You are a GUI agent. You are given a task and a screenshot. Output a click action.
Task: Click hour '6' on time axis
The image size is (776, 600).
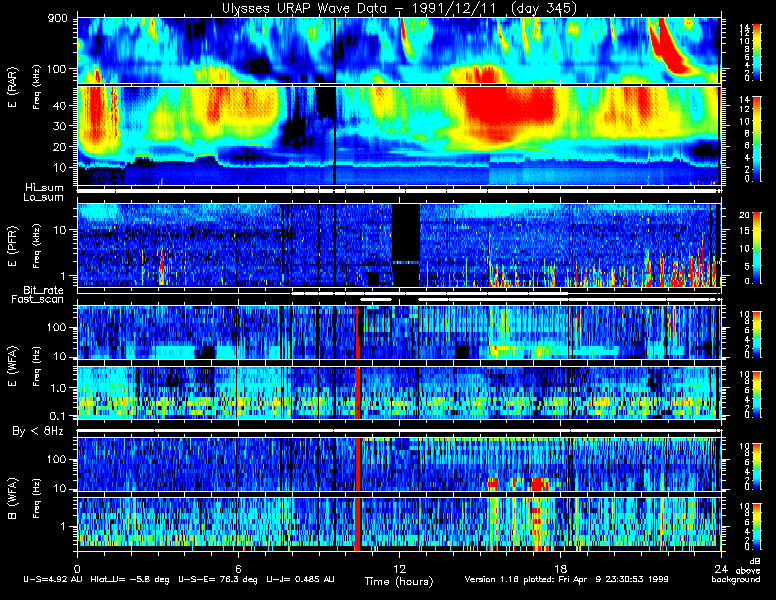(x=238, y=569)
